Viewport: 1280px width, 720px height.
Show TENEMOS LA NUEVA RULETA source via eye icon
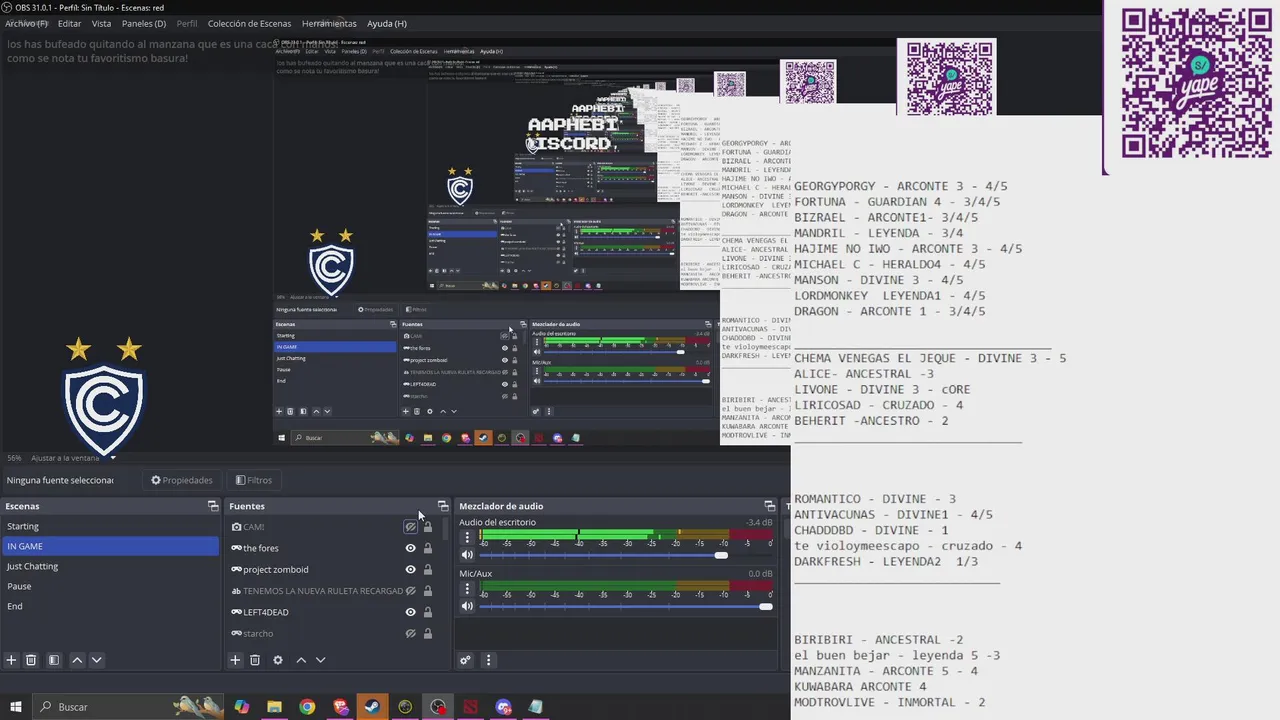click(x=410, y=591)
